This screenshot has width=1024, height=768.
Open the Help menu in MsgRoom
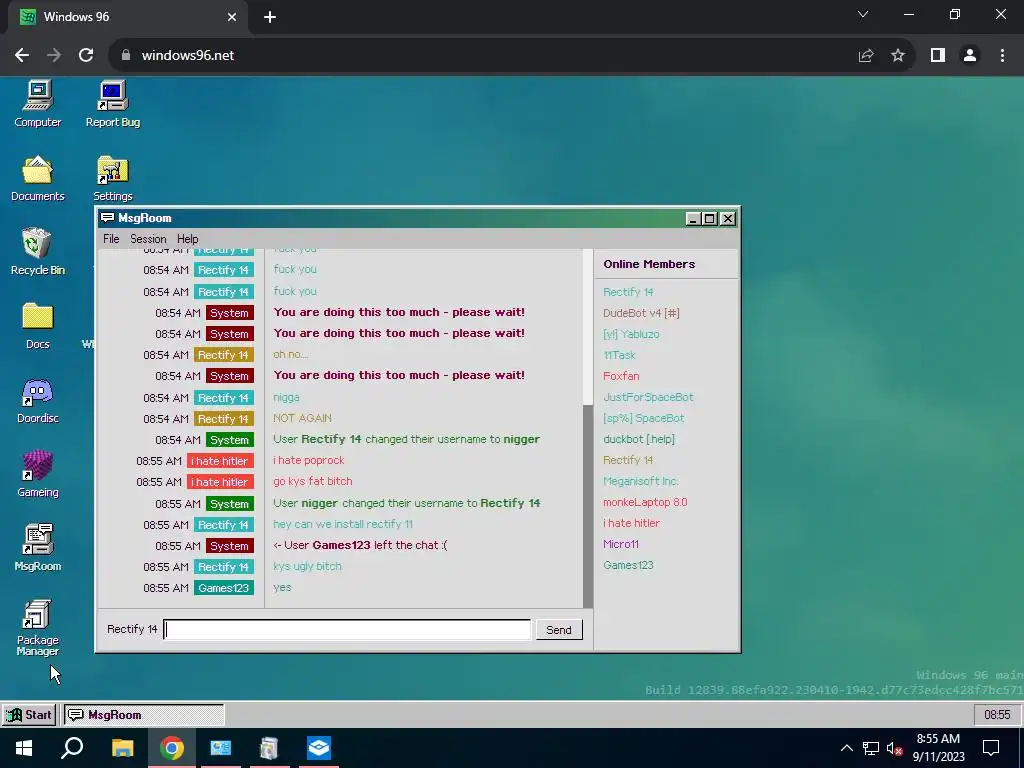coord(187,239)
